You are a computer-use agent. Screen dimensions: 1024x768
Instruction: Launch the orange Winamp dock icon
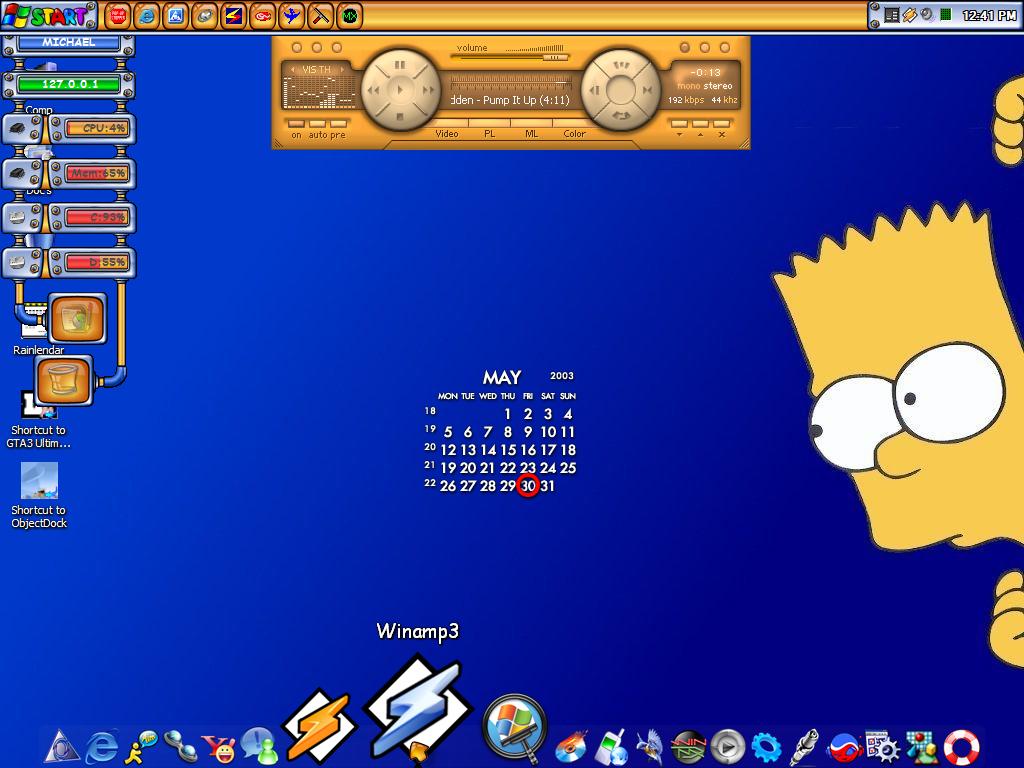pyautogui.click(x=319, y=725)
